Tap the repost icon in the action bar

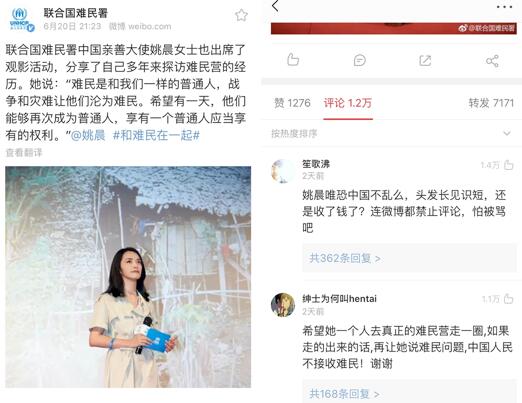pos(425,60)
